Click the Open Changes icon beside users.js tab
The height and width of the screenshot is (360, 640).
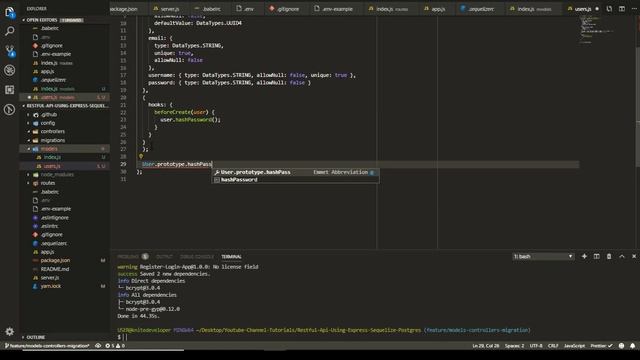pos(609,9)
